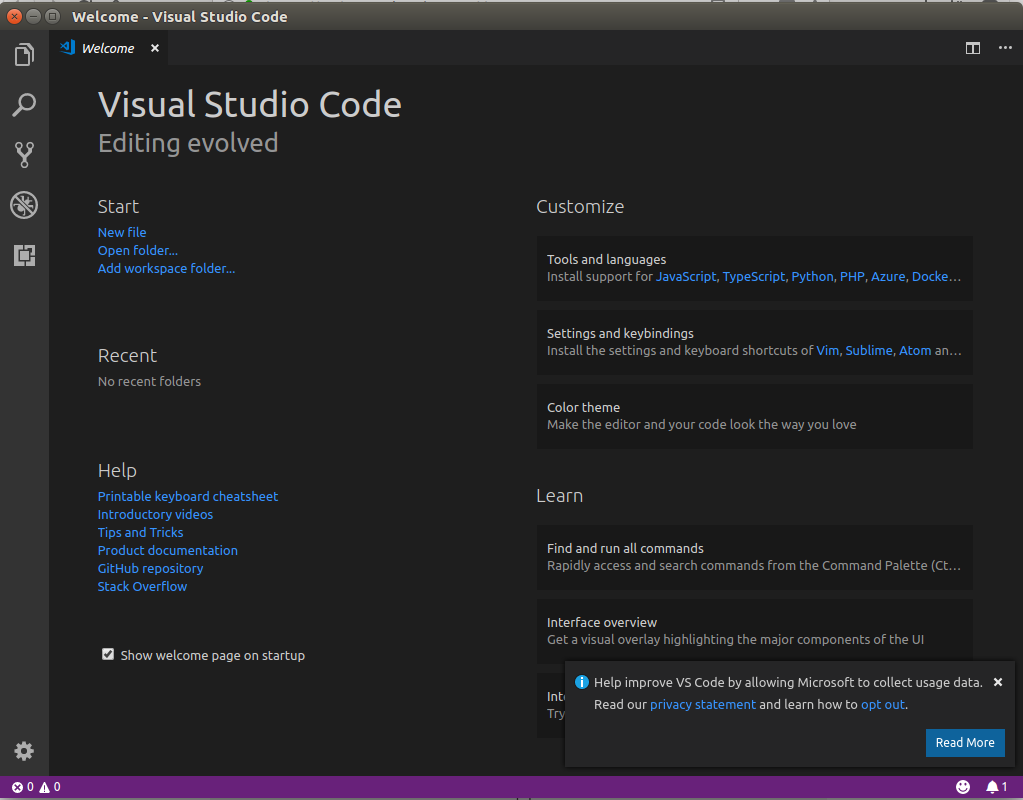Open the Search view icon

[x=24, y=104]
